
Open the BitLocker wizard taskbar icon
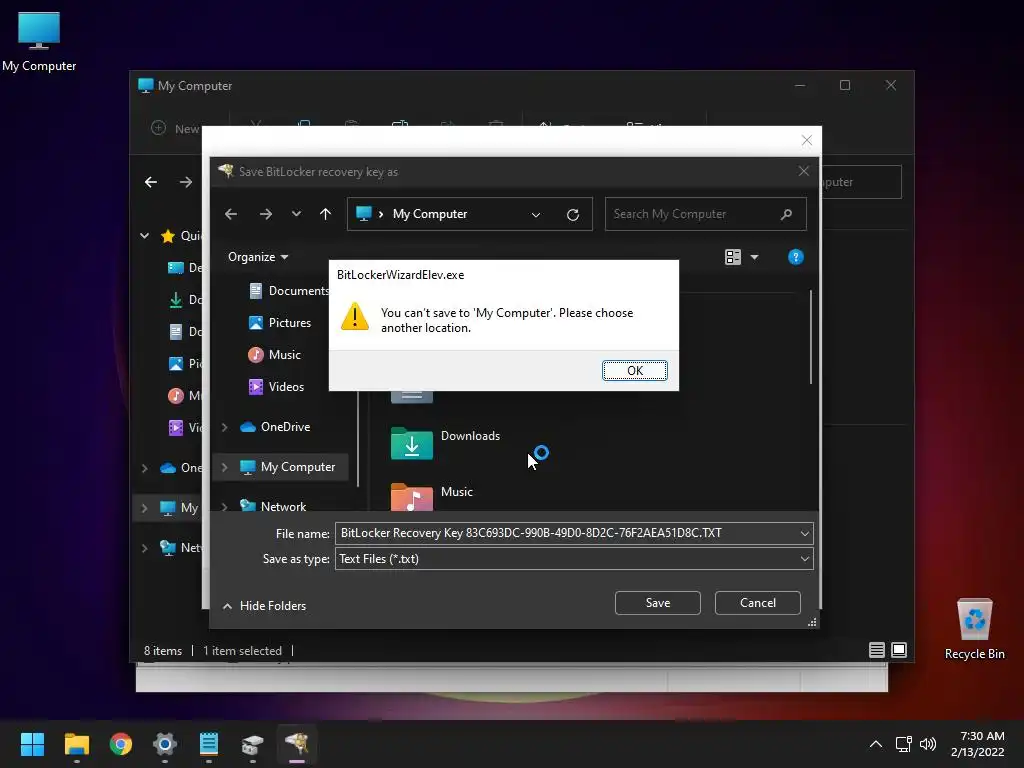[x=297, y=744]
